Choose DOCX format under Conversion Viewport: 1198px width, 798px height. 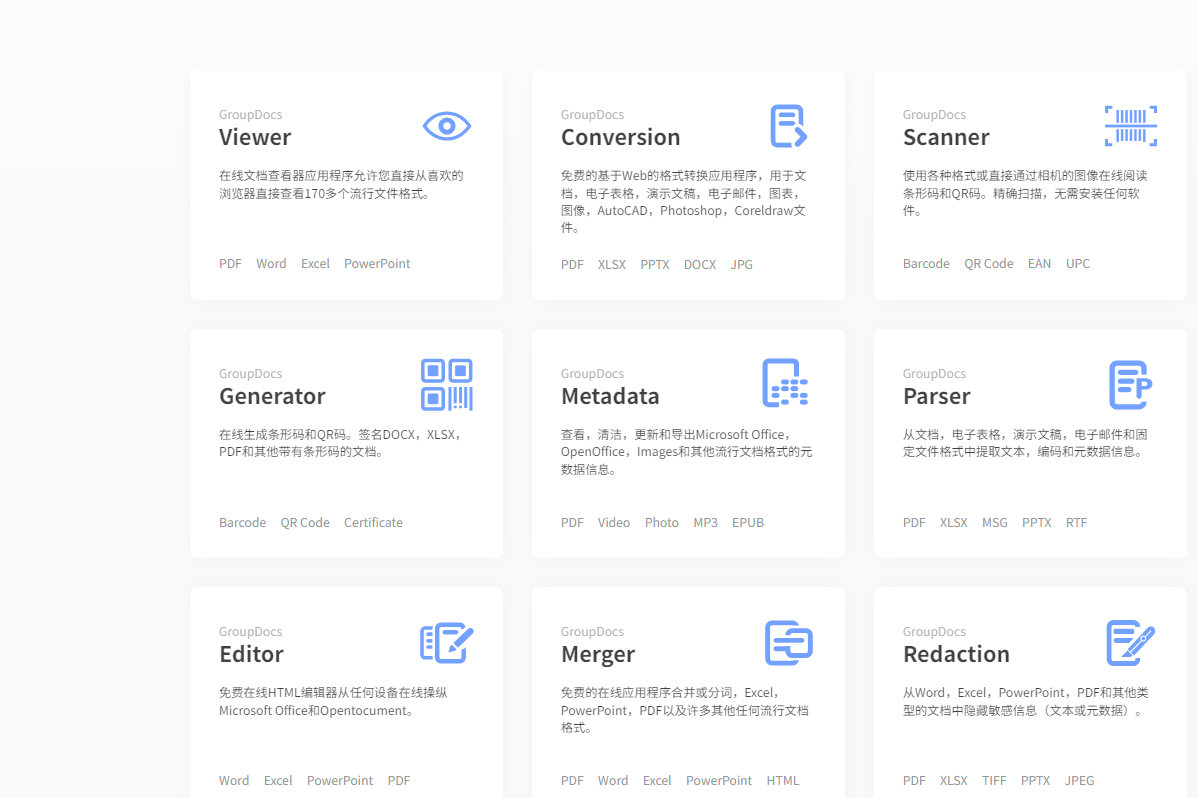point(700,265)
